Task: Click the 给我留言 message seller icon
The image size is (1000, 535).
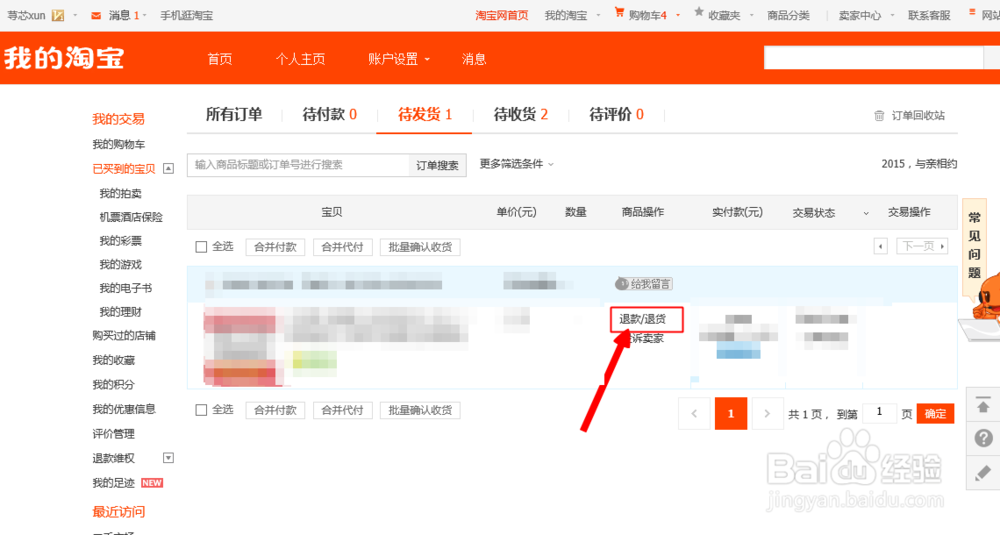Action: [x=643, y=284]
